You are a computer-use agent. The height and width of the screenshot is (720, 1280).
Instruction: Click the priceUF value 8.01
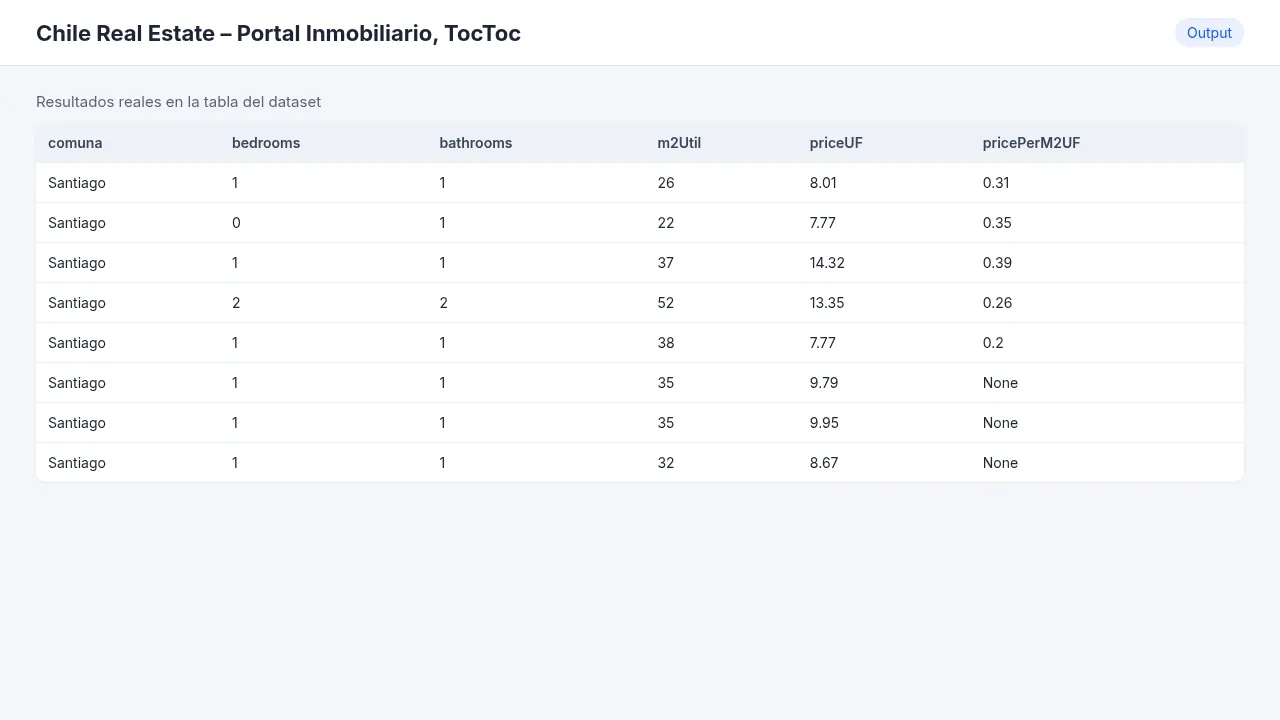(x=823, y=183)
